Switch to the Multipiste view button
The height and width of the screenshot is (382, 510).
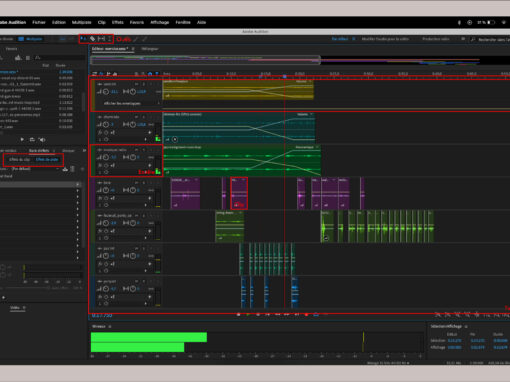tap(30, 39)
